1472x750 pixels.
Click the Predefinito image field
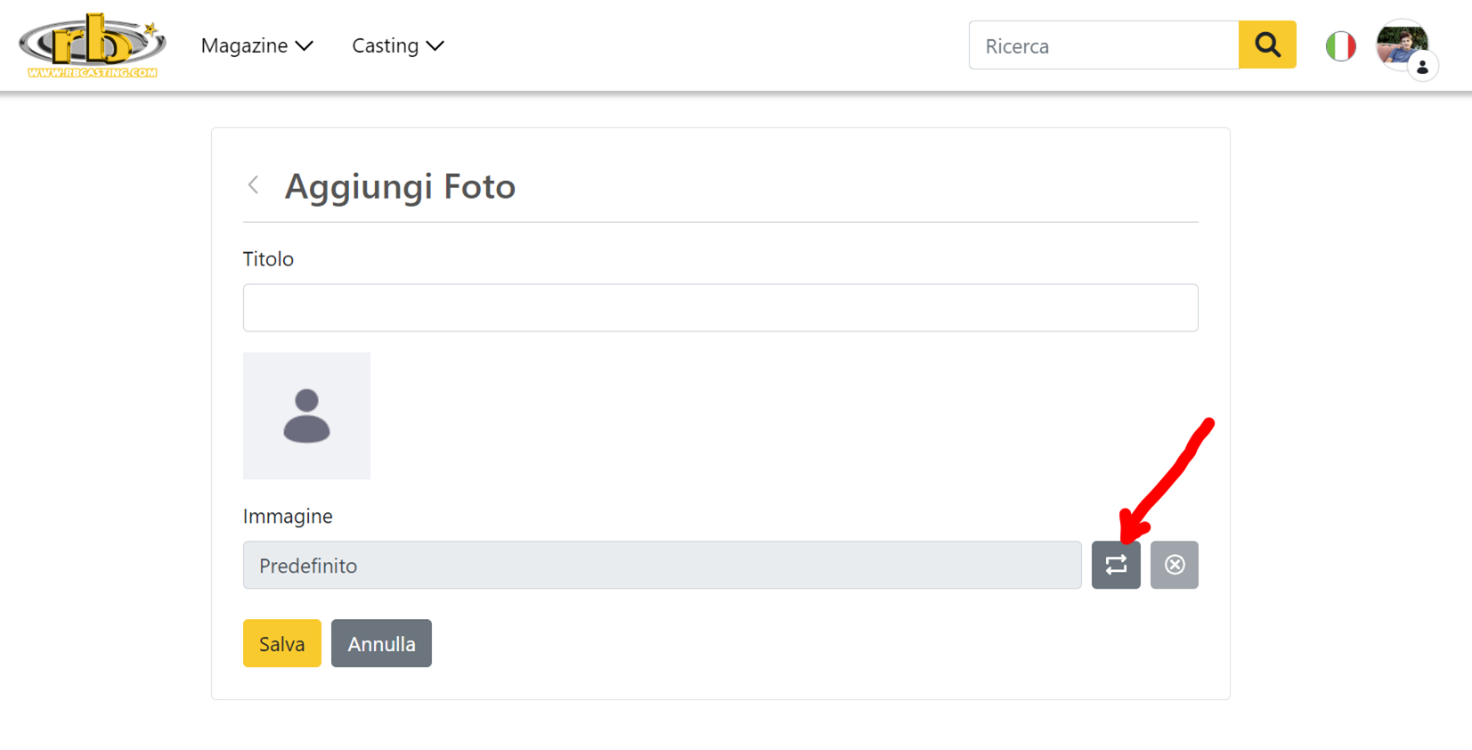click(x=662, y=565)
